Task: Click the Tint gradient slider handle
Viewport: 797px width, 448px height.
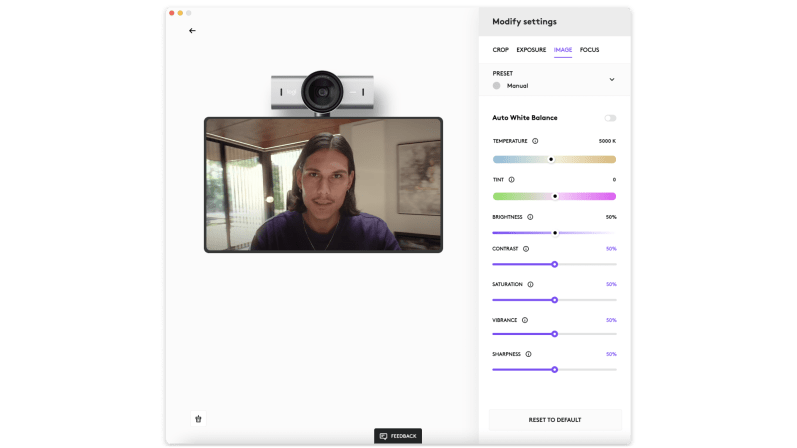Action: (x=555, y=196)
